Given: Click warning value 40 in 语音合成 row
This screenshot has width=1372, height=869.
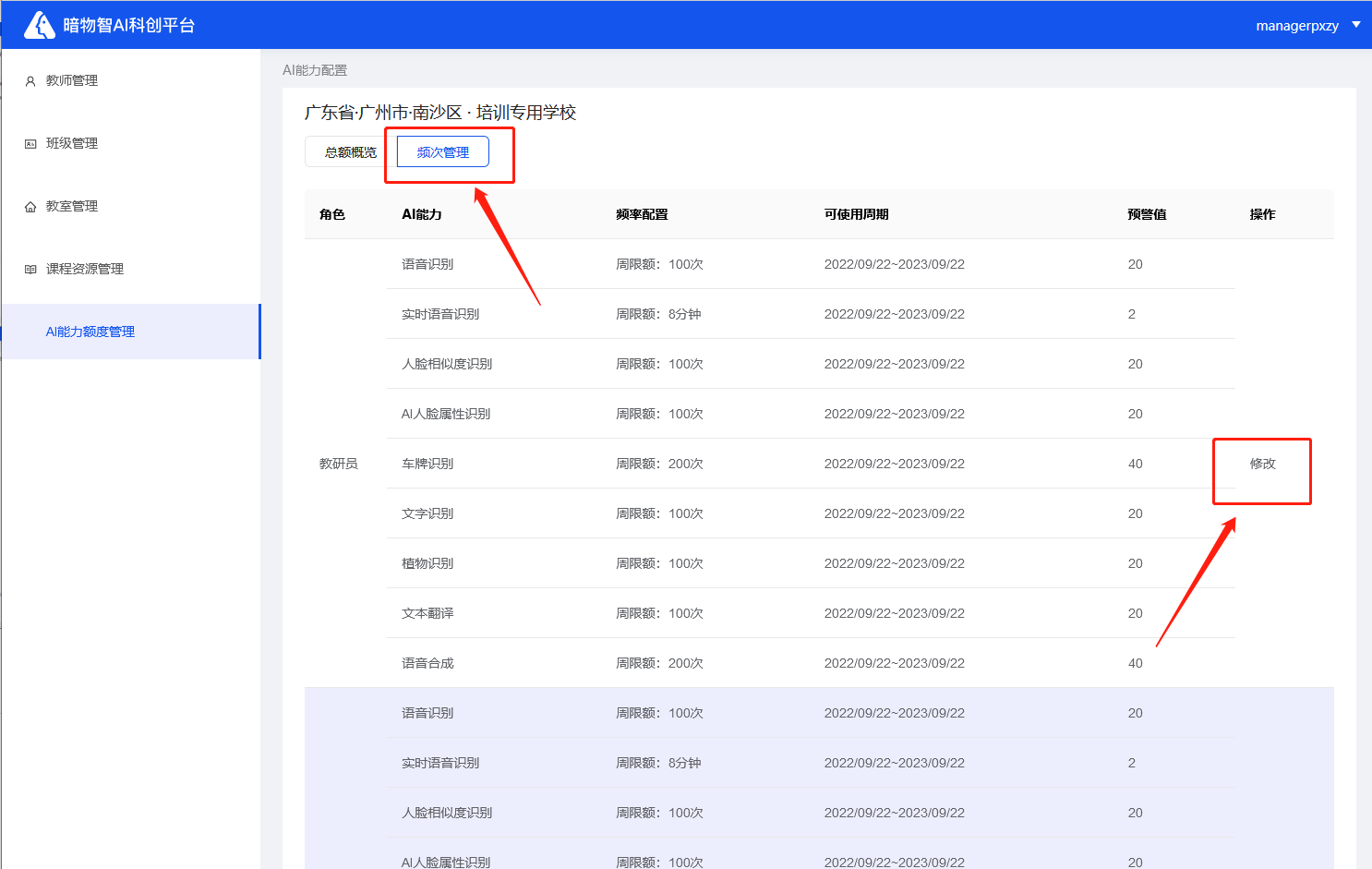Looking at the screenshot, I should point(1136,663).
